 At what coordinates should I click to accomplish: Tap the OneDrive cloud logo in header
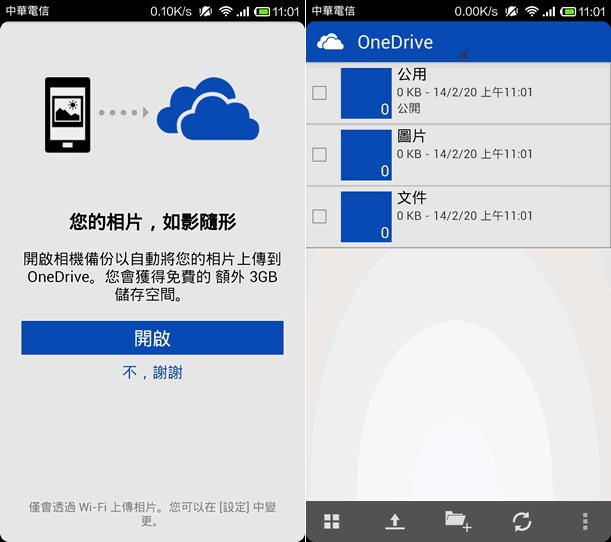pyautogui.click(x=330, y=42)
